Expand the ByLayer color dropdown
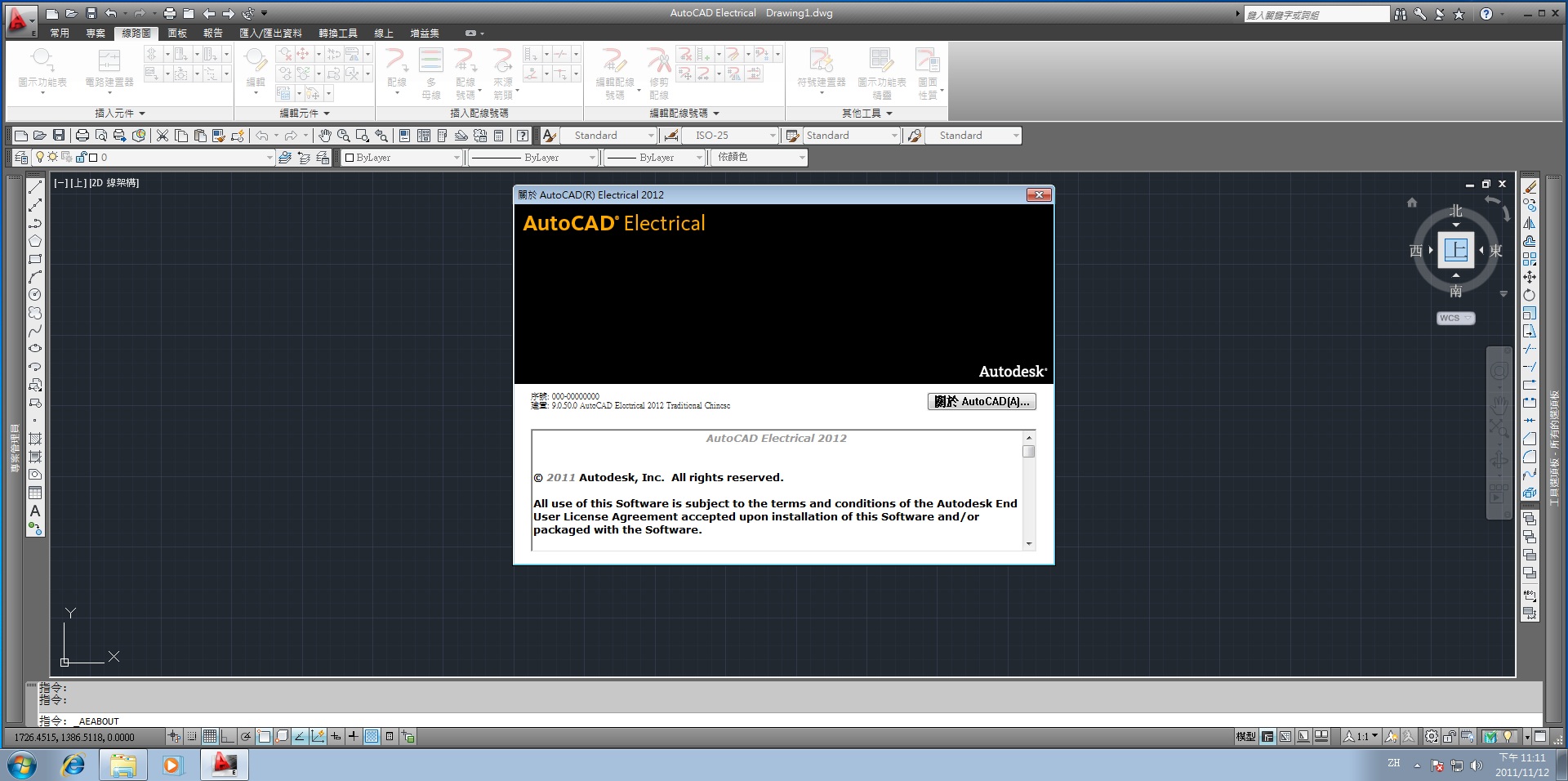Screen dimensions: 1568x781 point(457,158)
